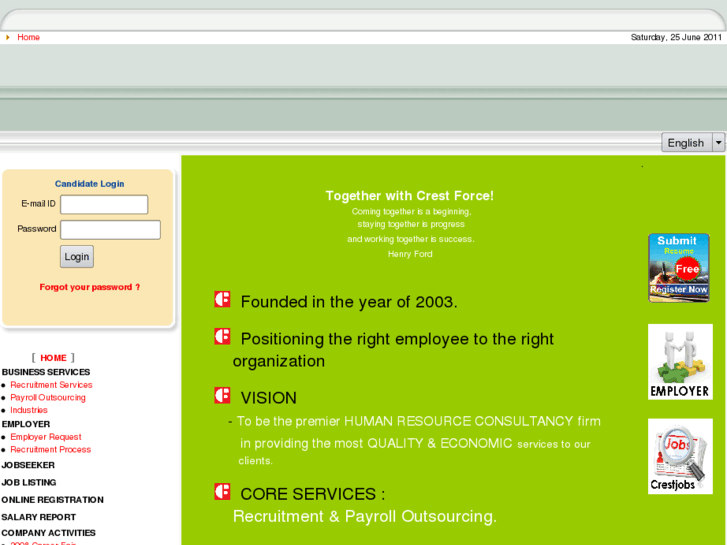Open Recruitment Process link
The height and width of the screenshot is (545, 727).
(51, 449)
